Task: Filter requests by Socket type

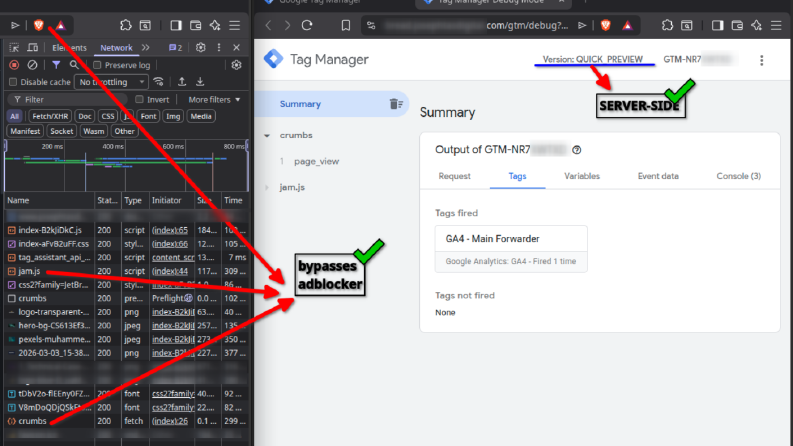Action: click(x=61, y=131)
